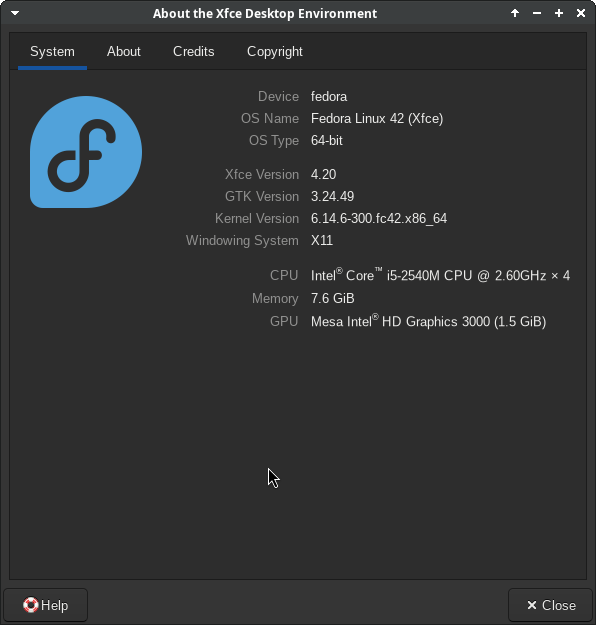
Task: Select the System tab
Action: pos(52,52)
